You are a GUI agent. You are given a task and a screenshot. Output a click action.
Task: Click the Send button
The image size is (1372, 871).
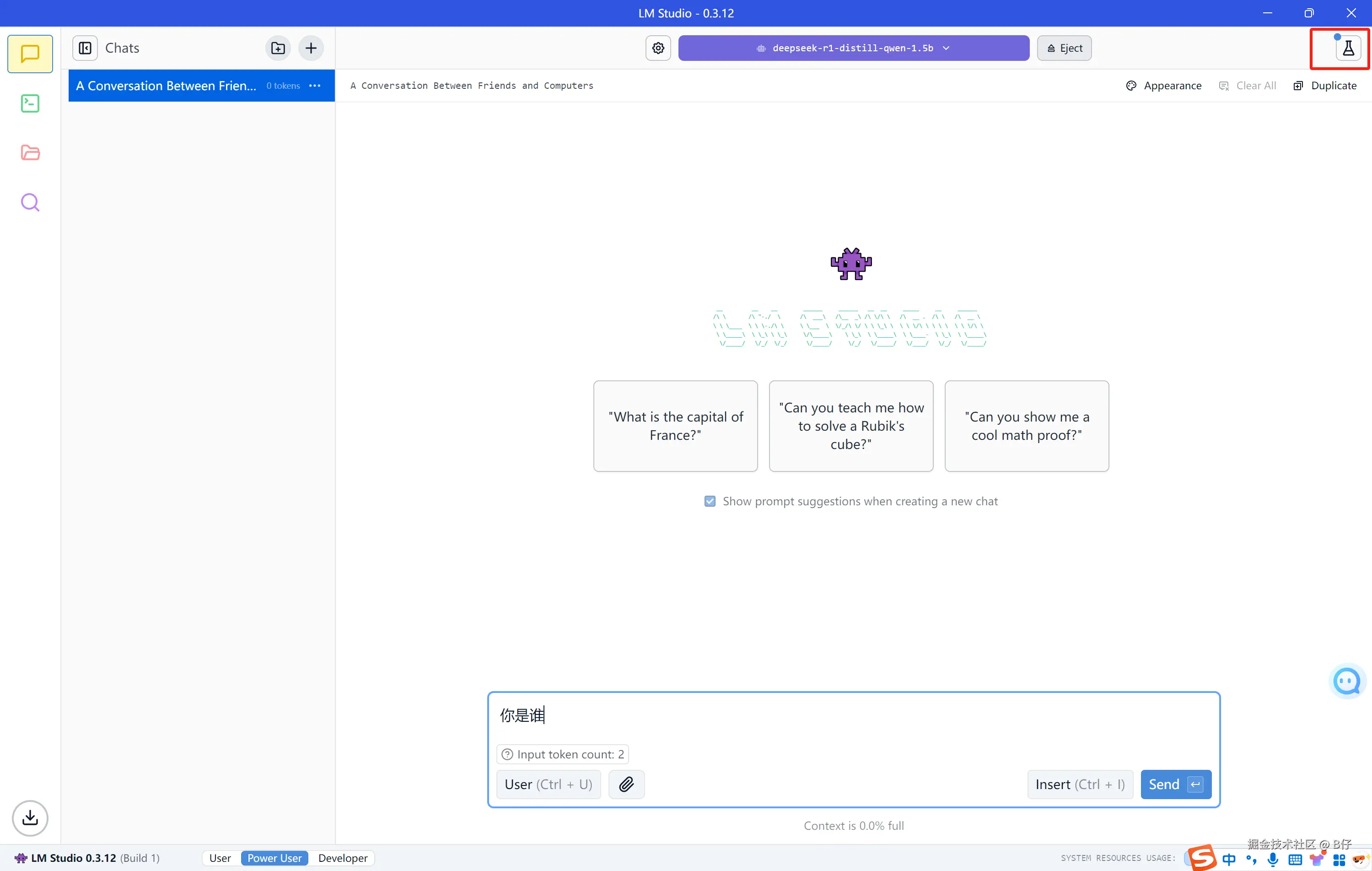[x=1175, y=784]
